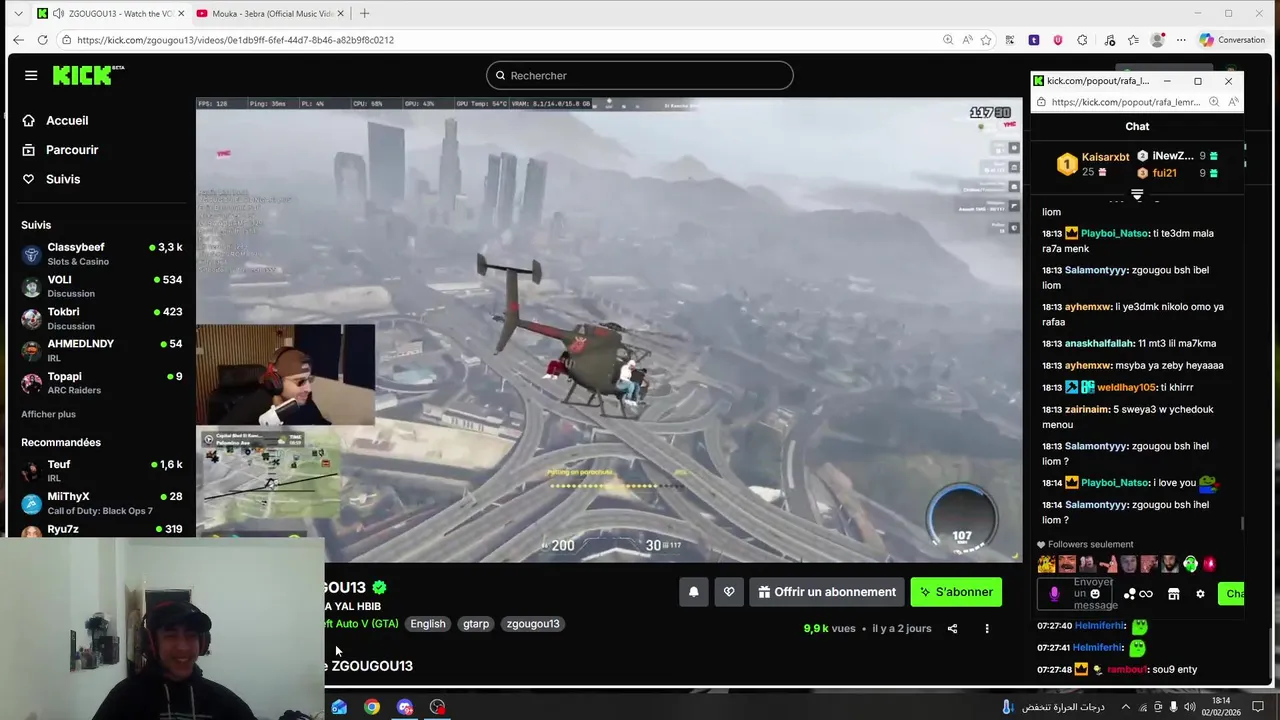
Task: Reload the current page
Action: pyautogui.click(x=42, y=40)
